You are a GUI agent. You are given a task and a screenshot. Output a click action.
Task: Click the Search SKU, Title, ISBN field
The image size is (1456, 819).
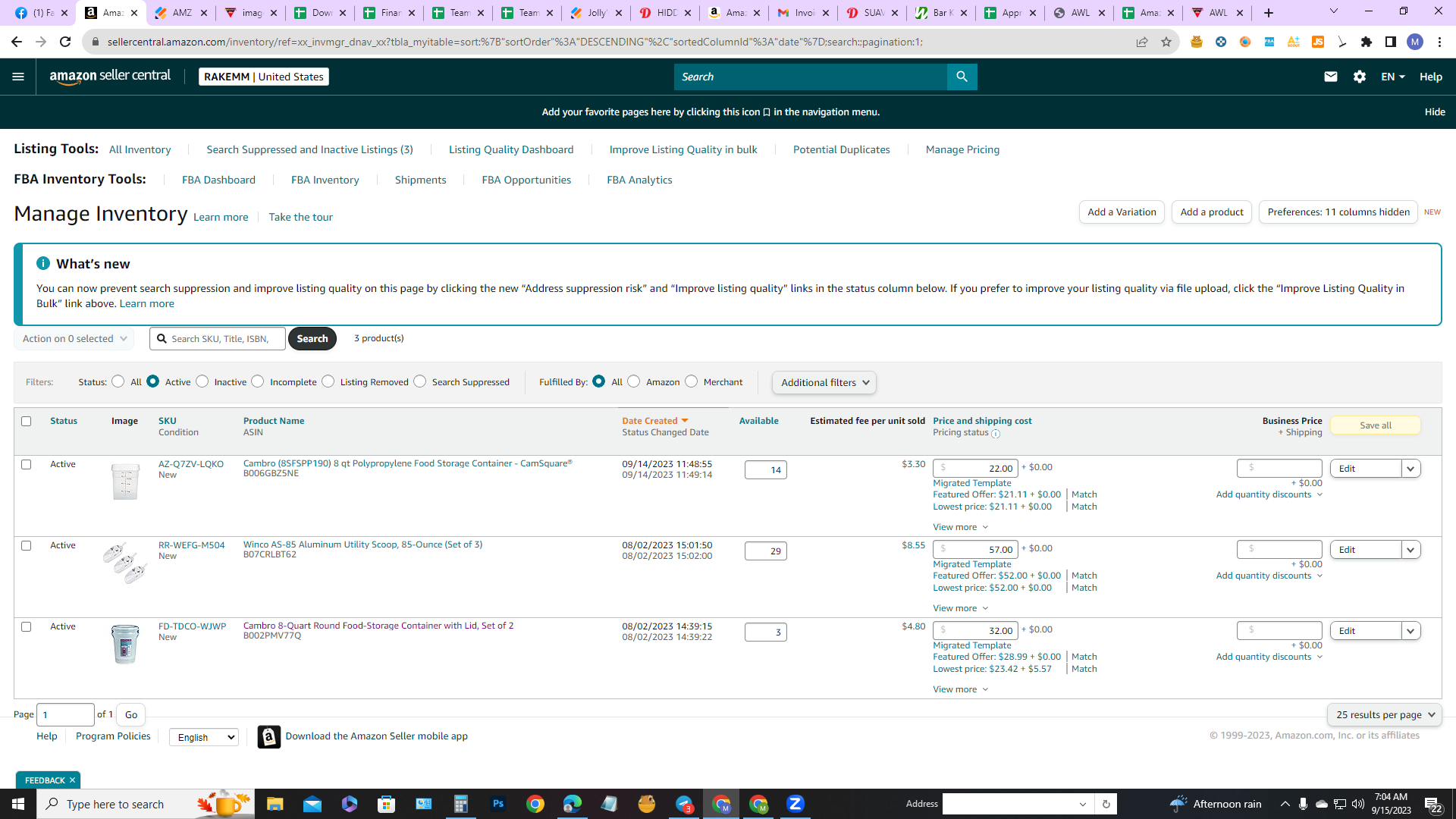pyautogui.click(x=218, y=339)
